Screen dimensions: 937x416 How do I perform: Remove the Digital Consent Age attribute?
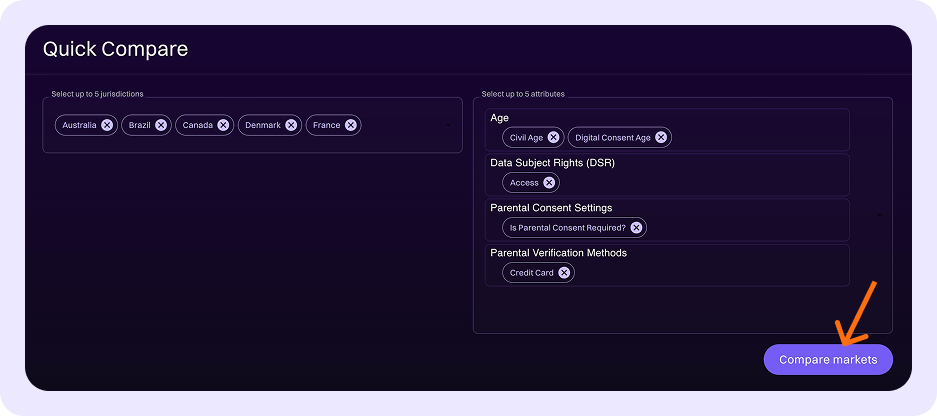point(661,137)
